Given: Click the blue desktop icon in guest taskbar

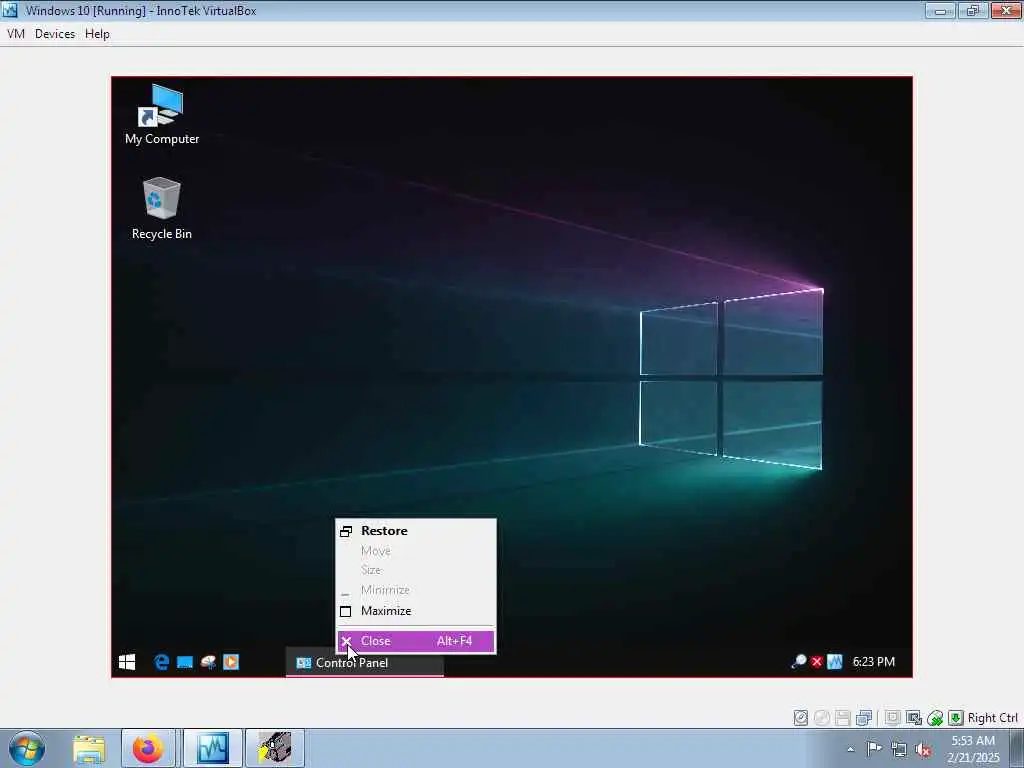Looking at the screenshot, I should pos(185,662).
